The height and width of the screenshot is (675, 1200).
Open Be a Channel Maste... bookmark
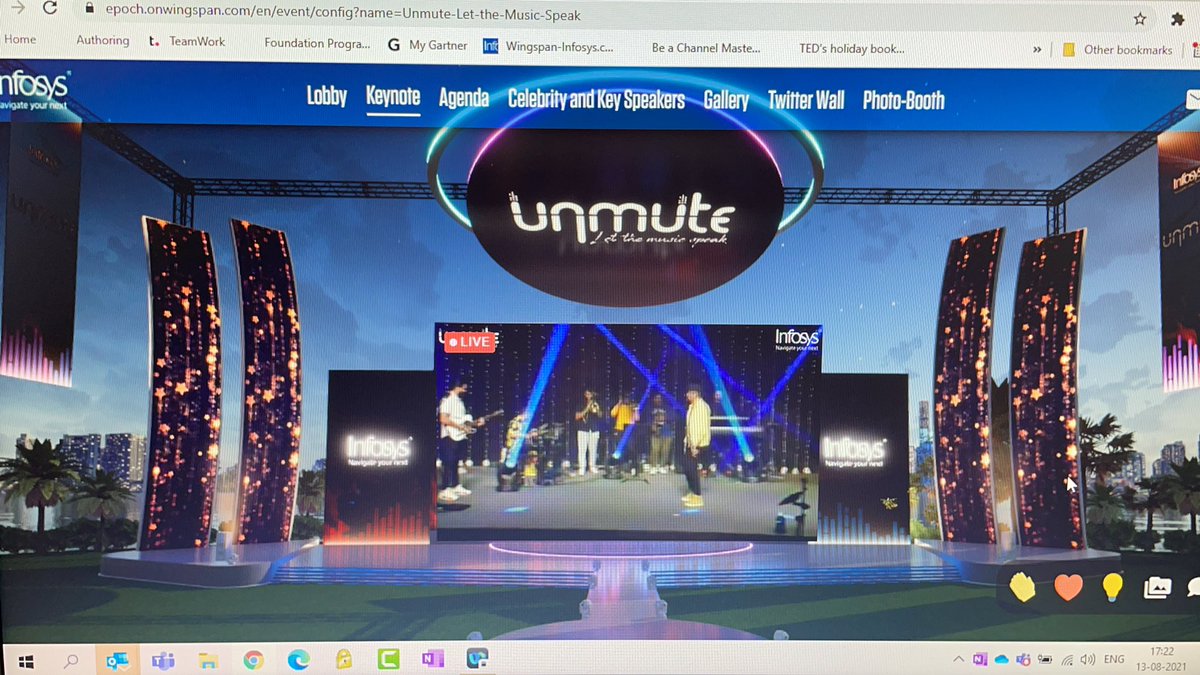(705, 47)
